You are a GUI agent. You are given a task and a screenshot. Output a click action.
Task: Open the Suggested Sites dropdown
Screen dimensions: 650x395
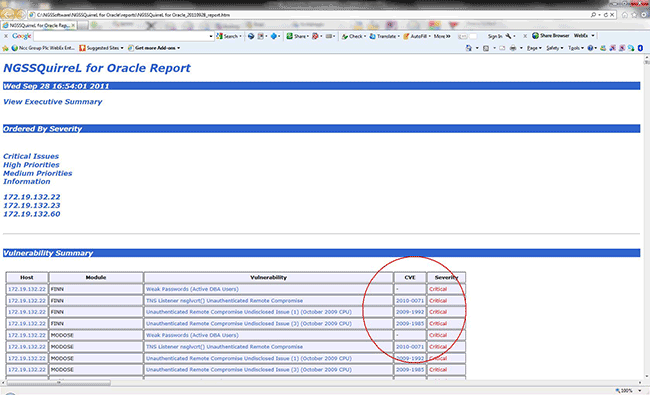coord(102,48)
